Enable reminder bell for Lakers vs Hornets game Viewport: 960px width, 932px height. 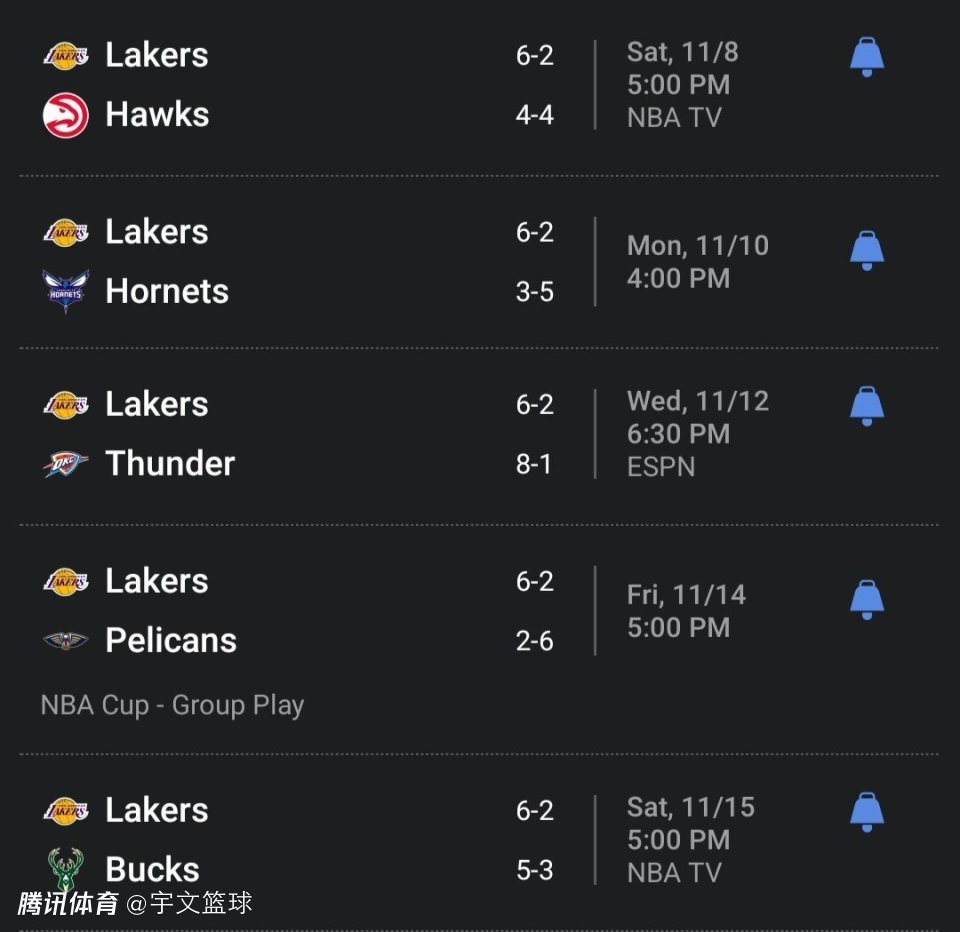coord(867,250)
